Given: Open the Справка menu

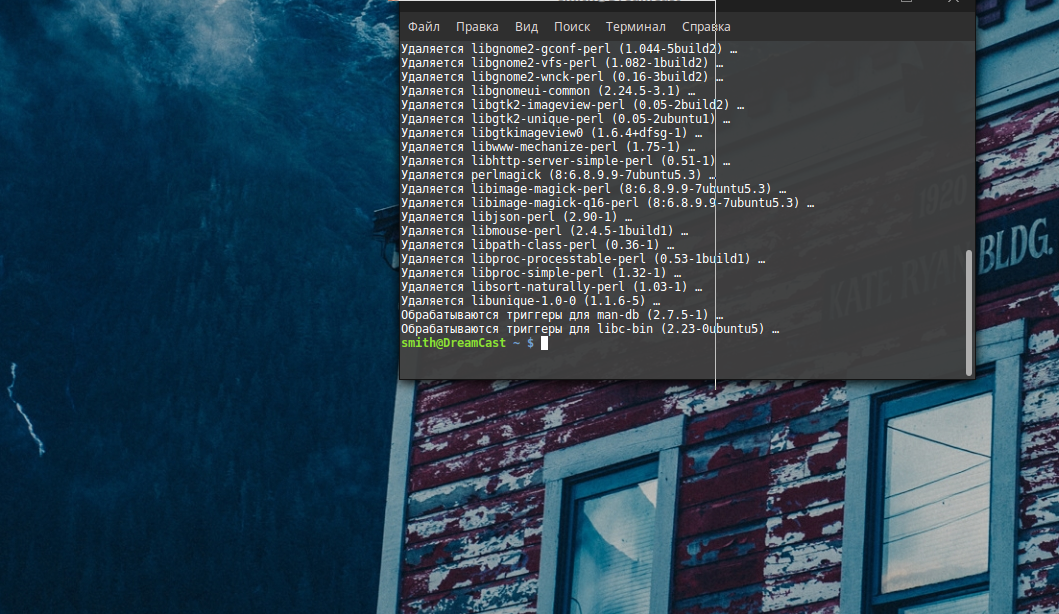Looking at the screenshot, I should pos(706,27).
